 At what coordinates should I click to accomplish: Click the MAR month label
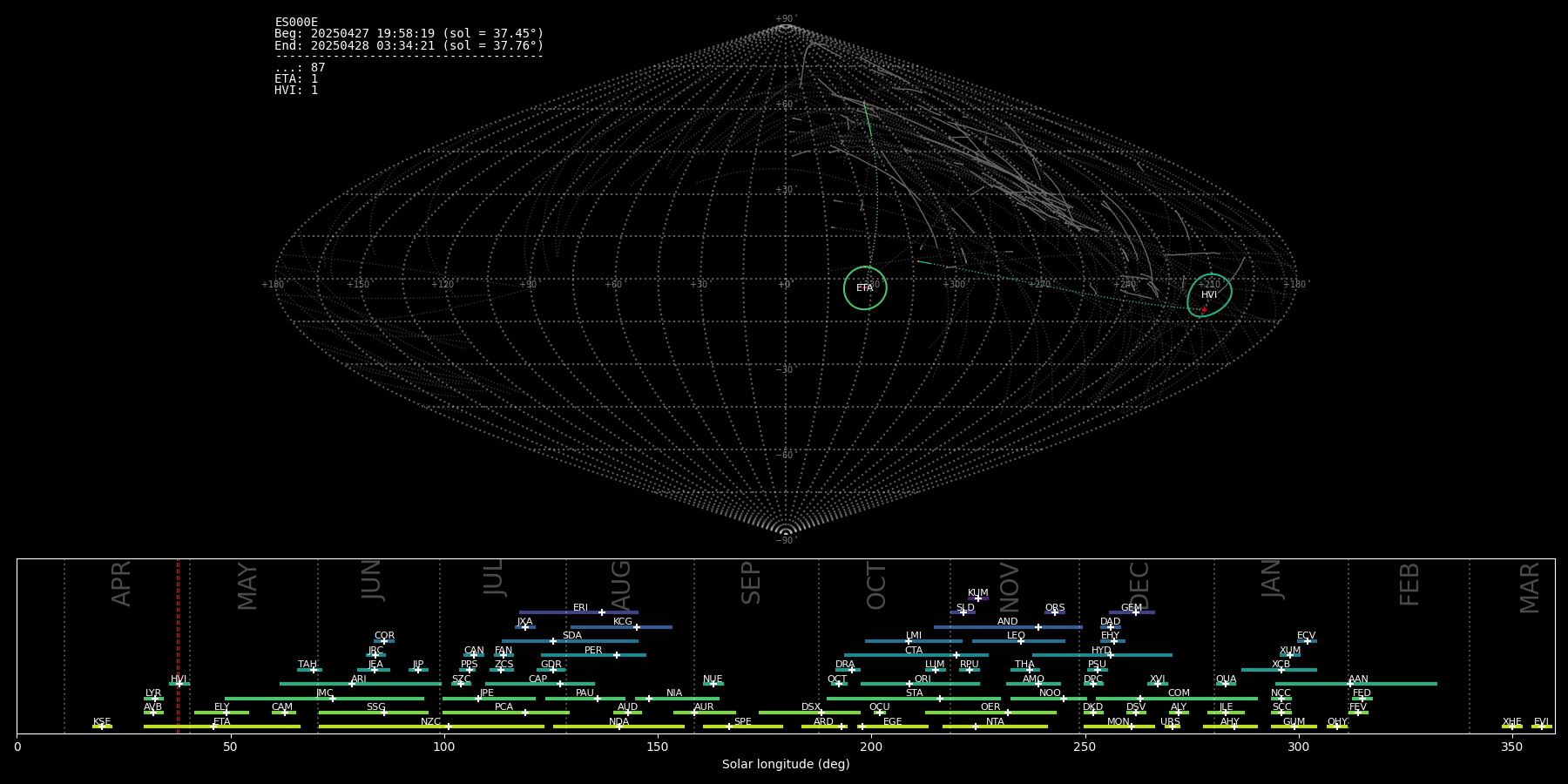[1530, 588]
